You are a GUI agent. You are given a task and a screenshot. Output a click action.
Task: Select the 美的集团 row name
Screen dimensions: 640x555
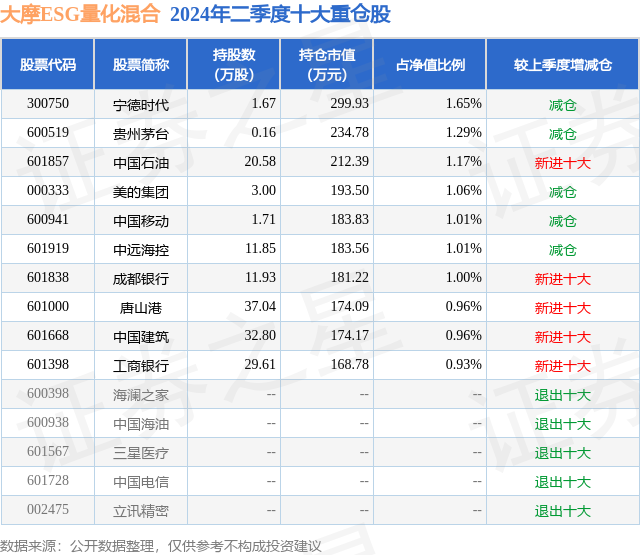[x=141, y=192]
